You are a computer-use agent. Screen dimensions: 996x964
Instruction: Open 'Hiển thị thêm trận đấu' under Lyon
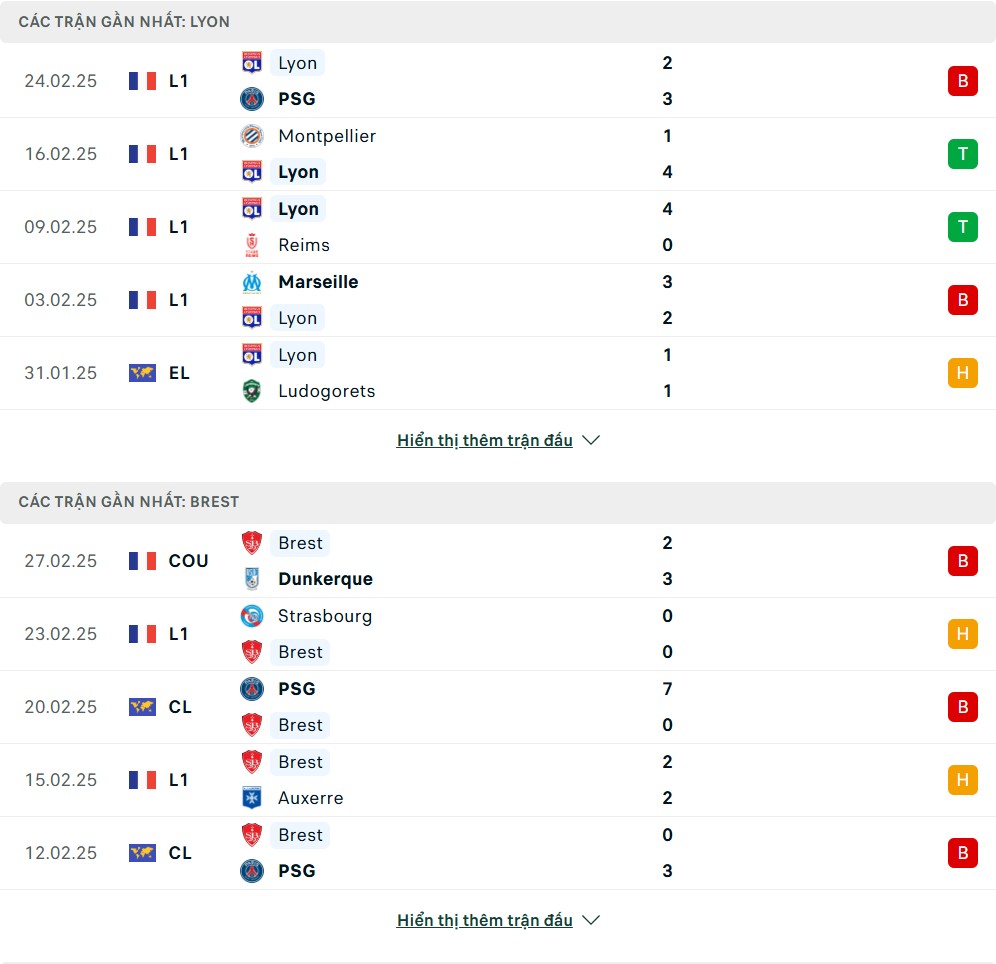pyautogui.click(x=485, y=440)
